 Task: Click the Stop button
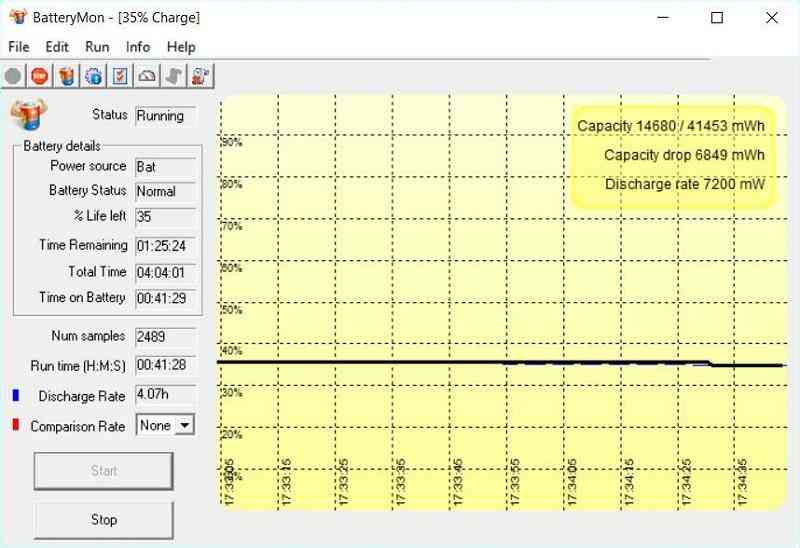[104, 520]
